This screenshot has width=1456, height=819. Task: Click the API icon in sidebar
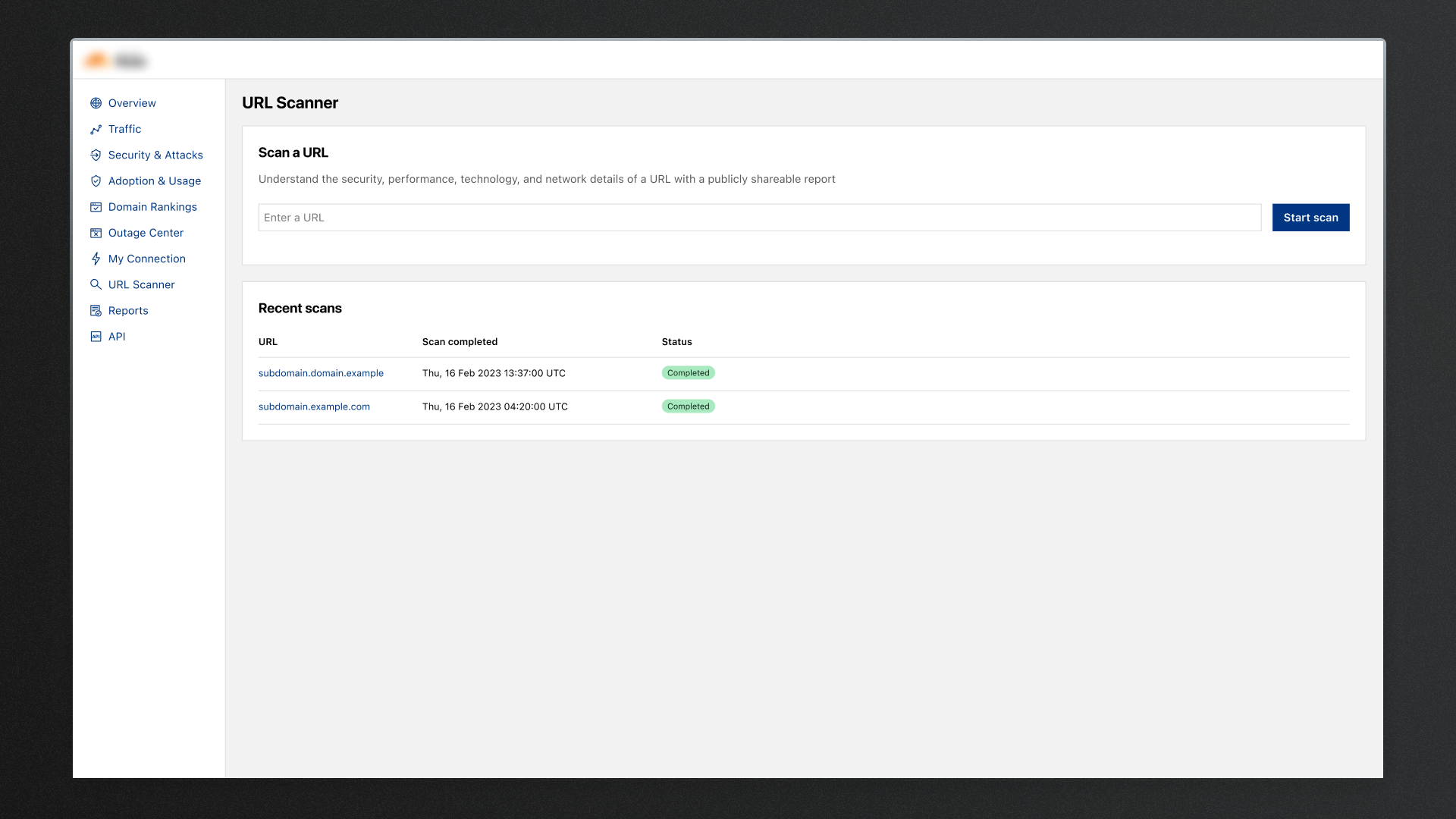tap(96, 337)
